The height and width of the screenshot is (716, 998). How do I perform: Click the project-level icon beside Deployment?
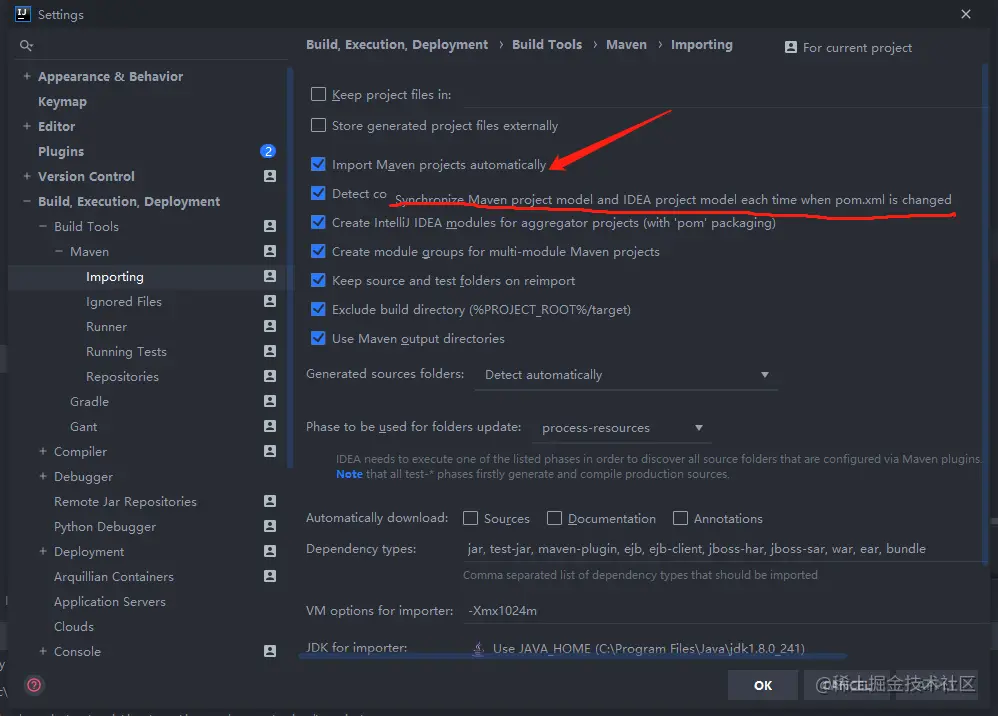coord(270,551)
